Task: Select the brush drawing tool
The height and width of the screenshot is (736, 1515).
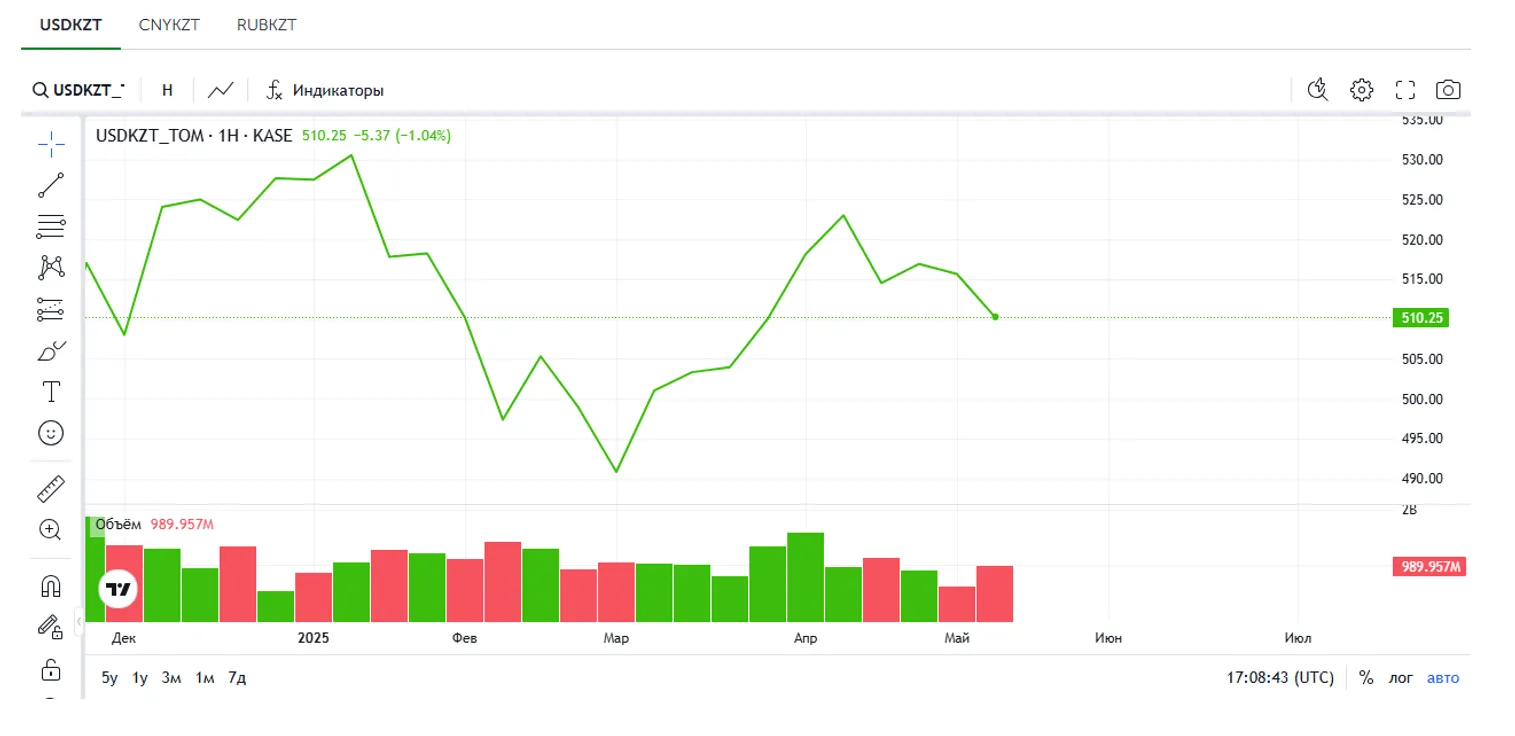Action: tap(51, 351)
